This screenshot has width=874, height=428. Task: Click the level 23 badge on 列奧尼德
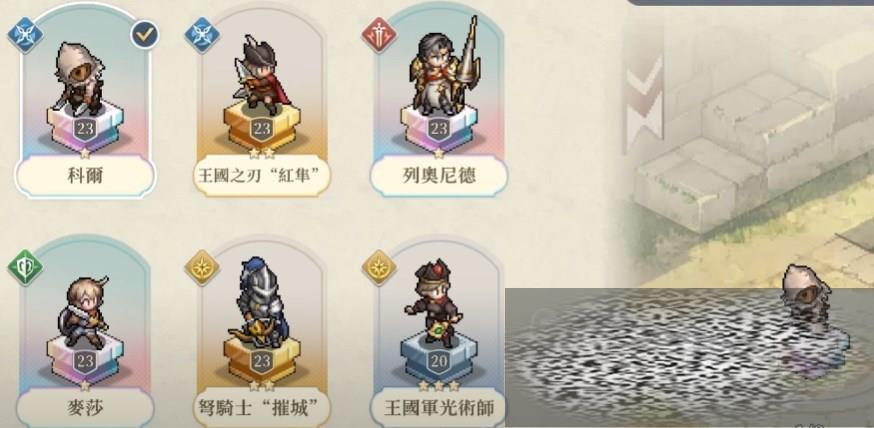[x=439, y=129]
